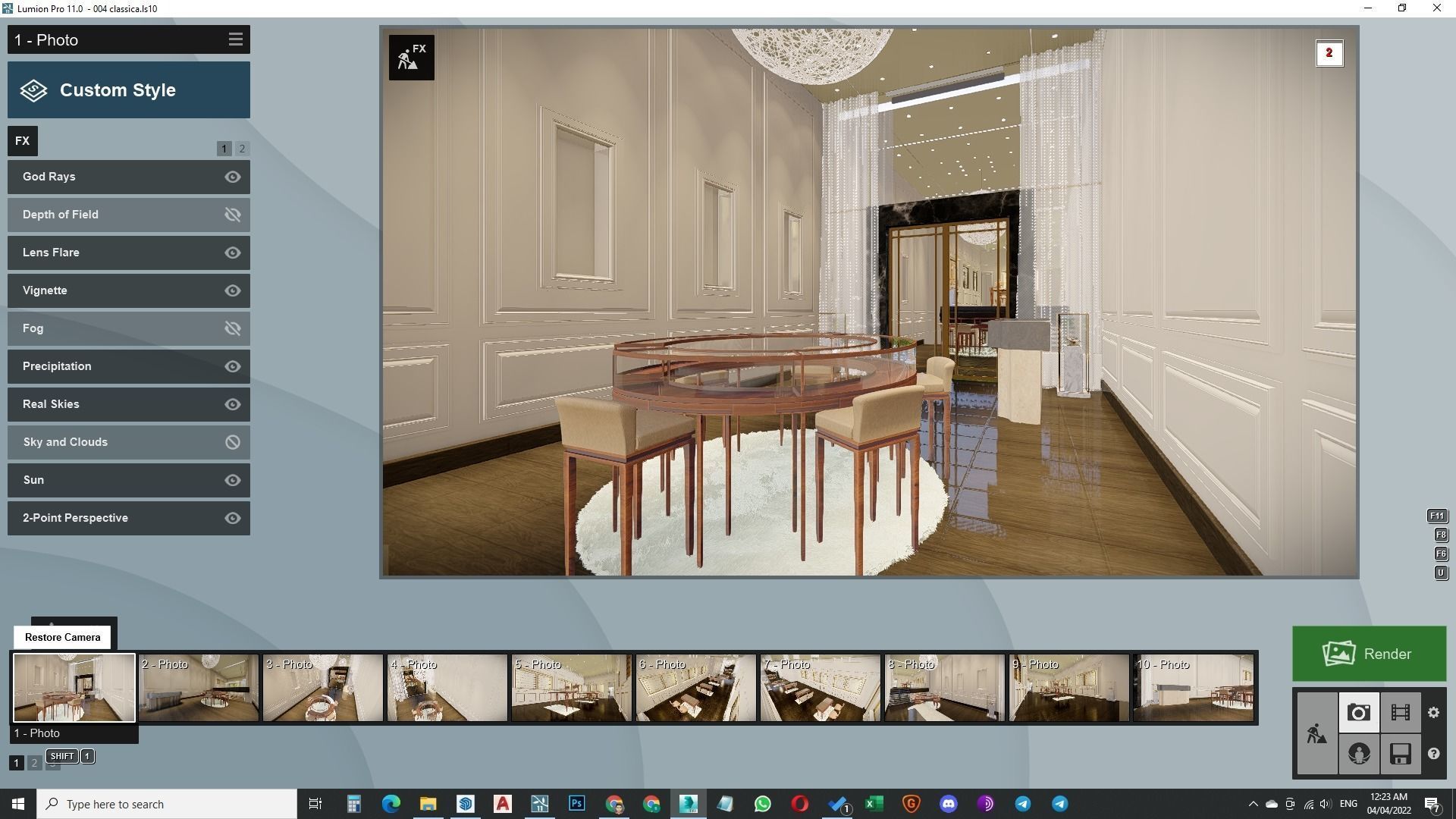Open WhatsApp from the taskbar

(x=762, y=804)
